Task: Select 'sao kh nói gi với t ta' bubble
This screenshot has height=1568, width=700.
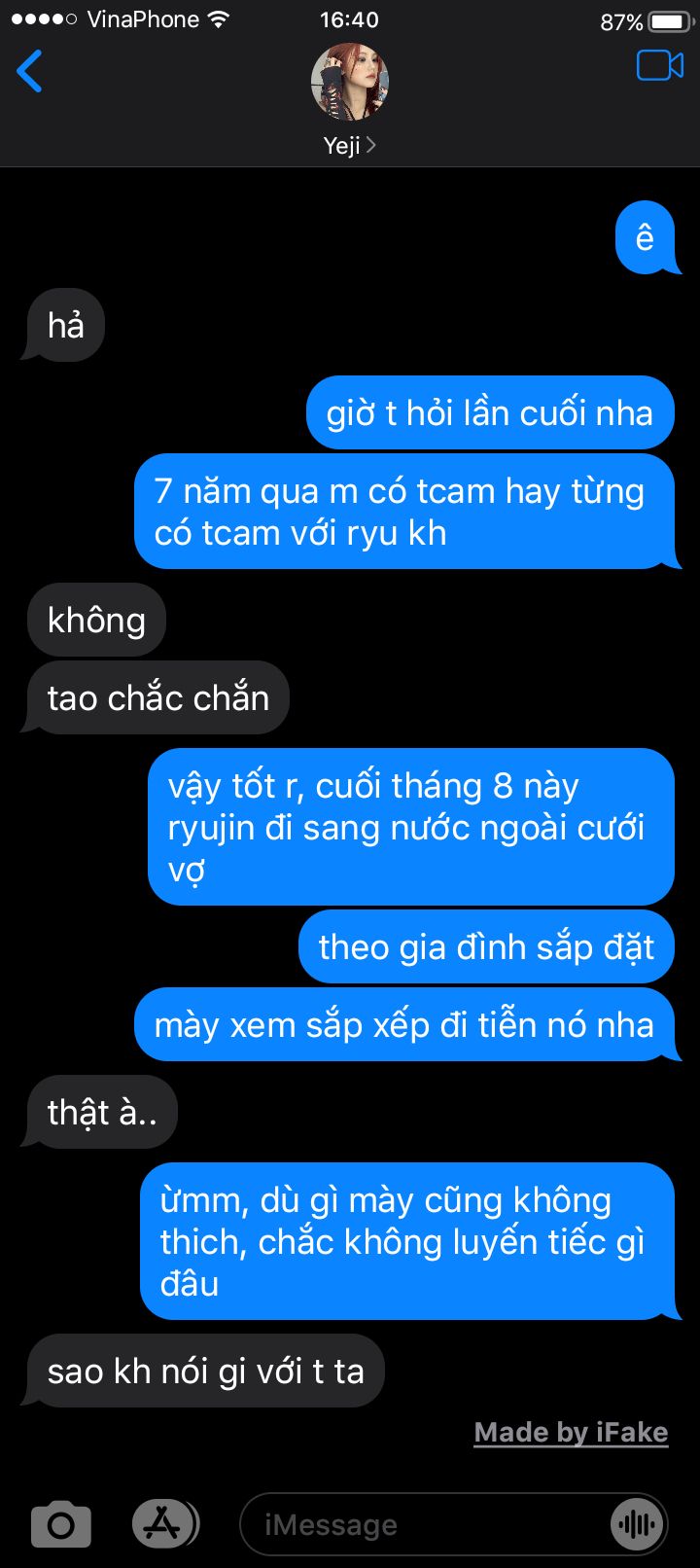Action: (x=204, y=1371)
